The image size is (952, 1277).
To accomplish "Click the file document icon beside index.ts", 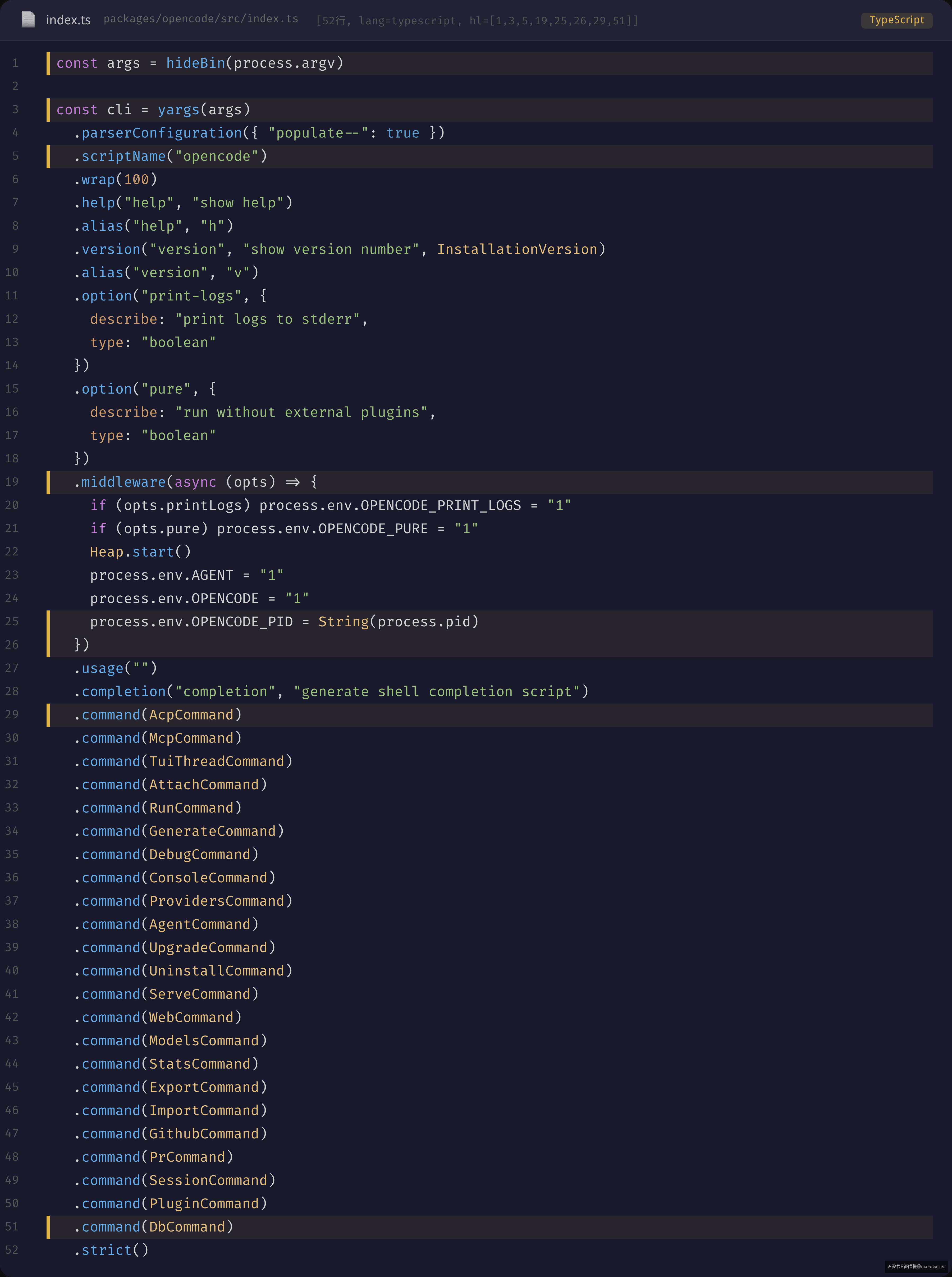I will click(28, 20).
